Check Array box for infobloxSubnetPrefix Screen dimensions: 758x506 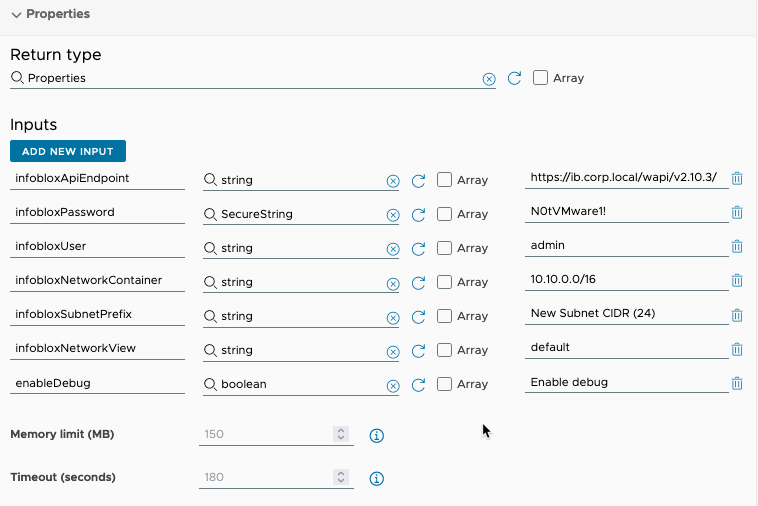(445, 316)
